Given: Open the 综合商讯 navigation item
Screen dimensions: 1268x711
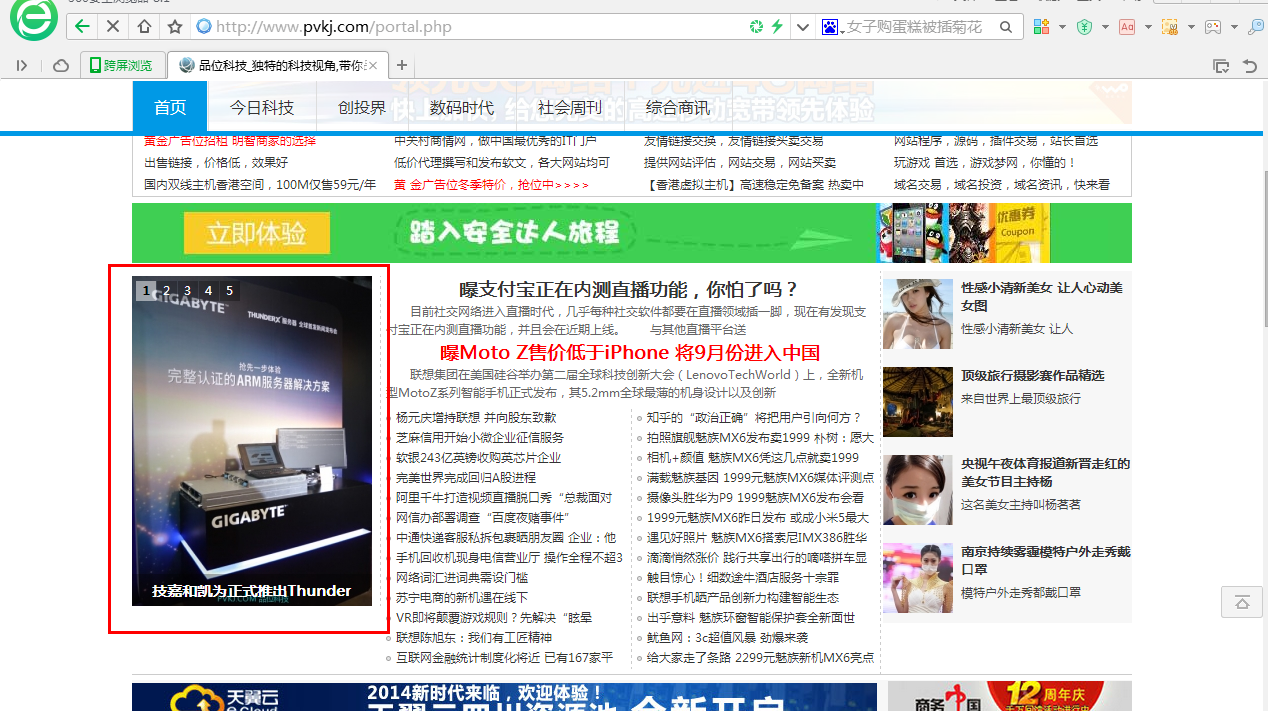Looking at the screenshot, I should point(678,107).
